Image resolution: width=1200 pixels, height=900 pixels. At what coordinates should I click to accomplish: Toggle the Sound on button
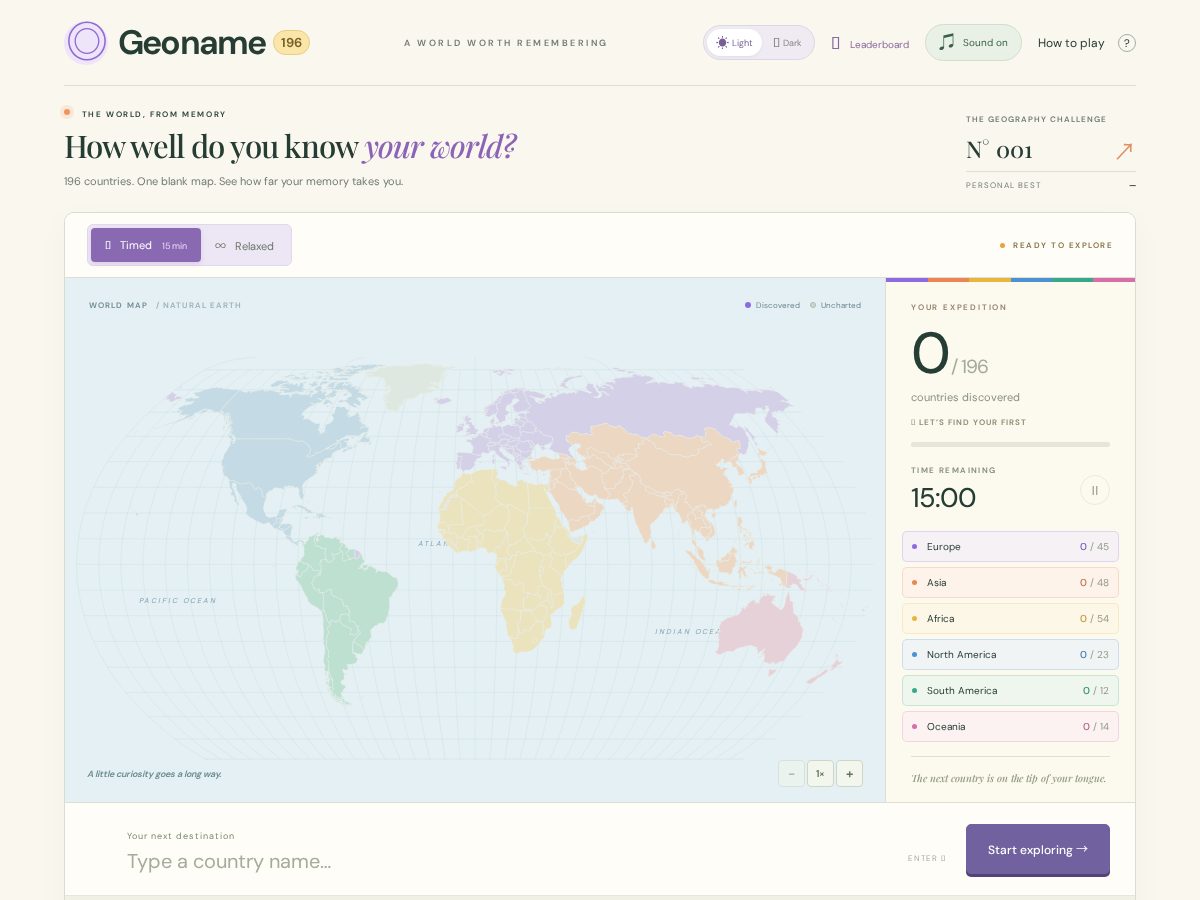coord(973,43)
